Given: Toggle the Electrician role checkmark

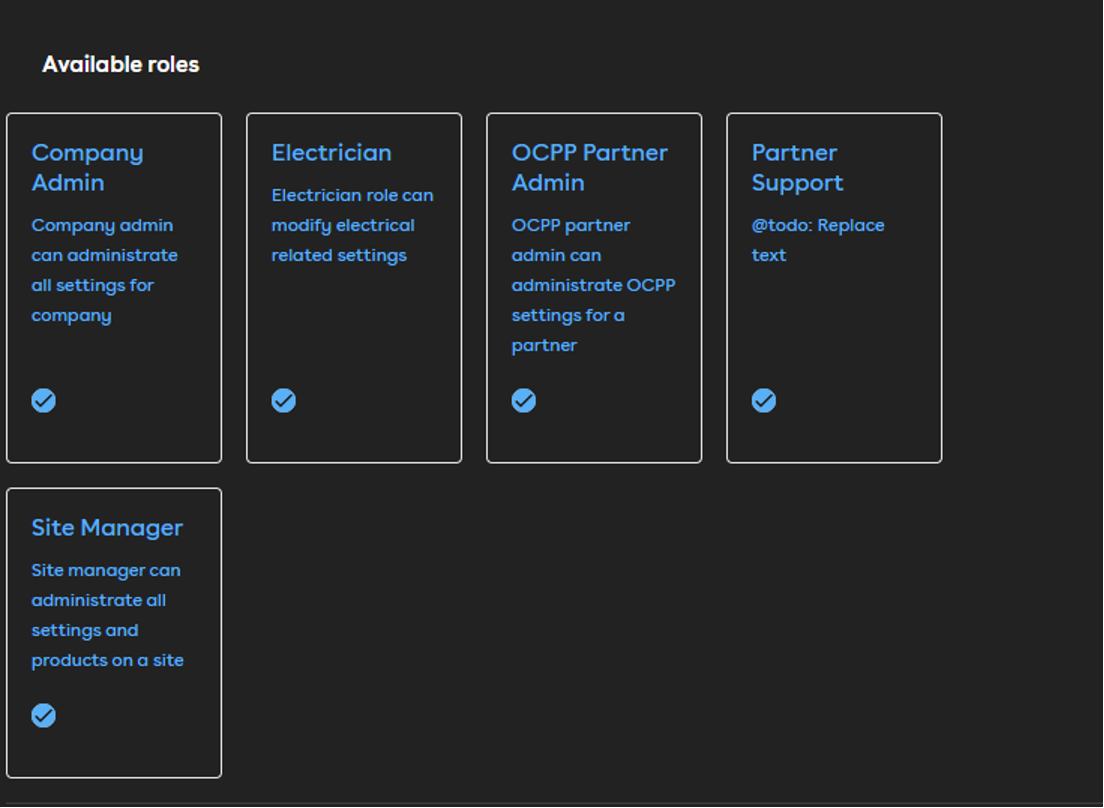Looking at the screenshot, I should tap(283, 400).
